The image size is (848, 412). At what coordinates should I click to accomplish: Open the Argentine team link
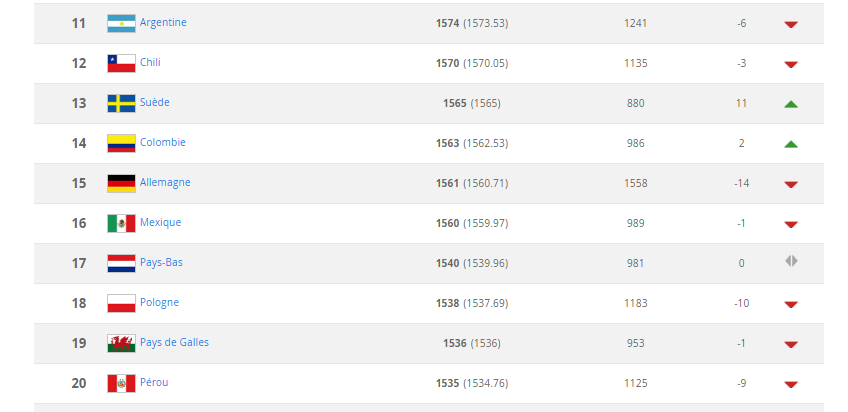point(163,22)
